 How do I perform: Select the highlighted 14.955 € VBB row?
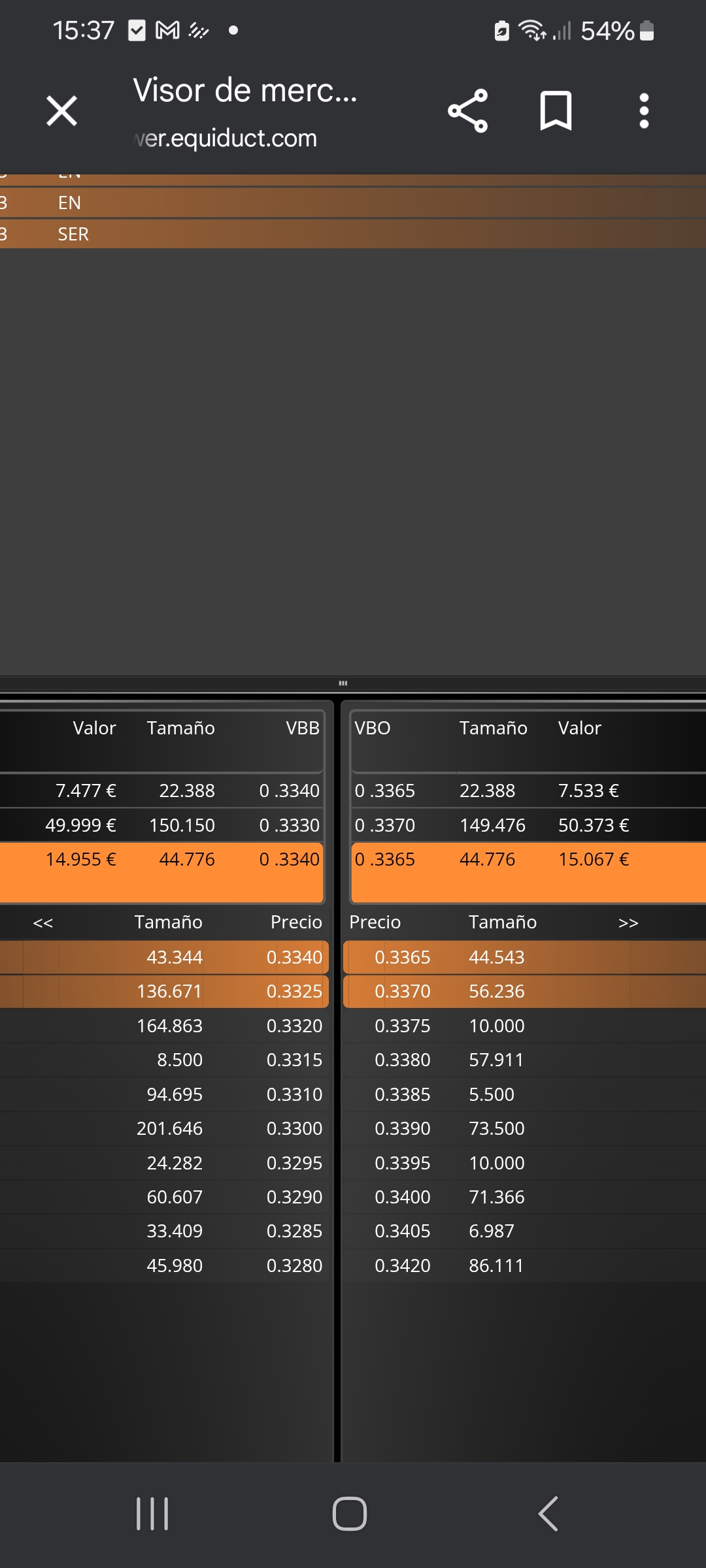coord(162,873)
